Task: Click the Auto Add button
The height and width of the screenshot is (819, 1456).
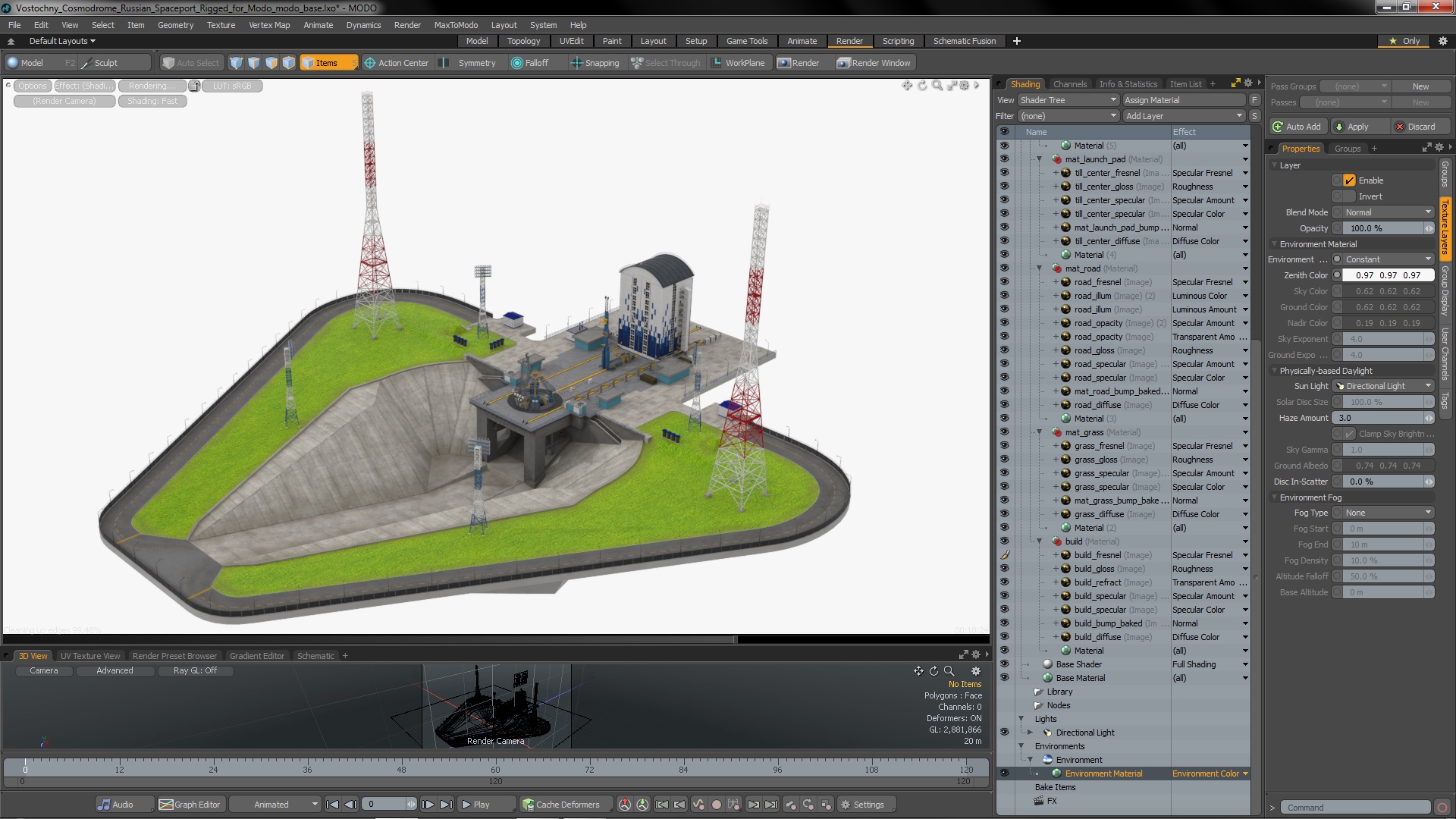Action: point(1297,127)
